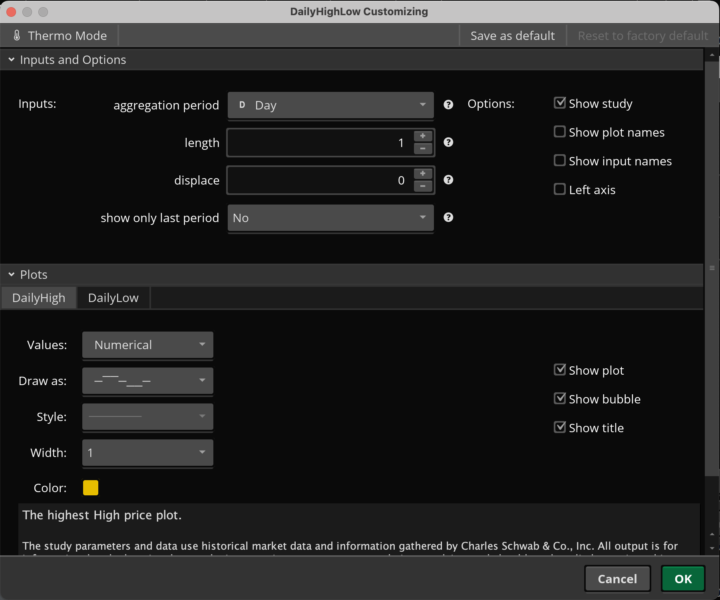
Task: Increase length with plus stepper
Action: click(422, 136)
